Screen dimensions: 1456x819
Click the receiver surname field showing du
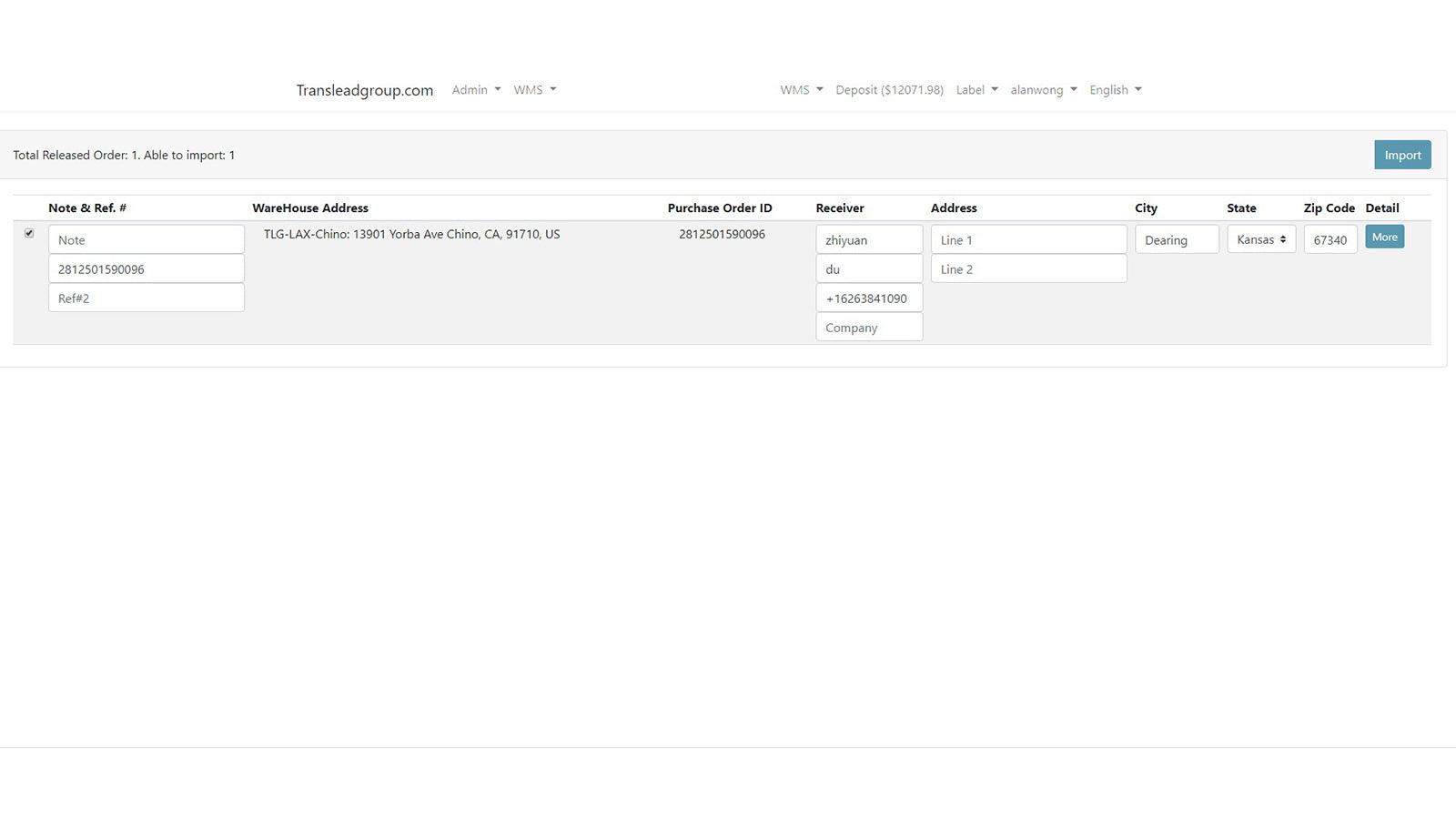point(868,268)
